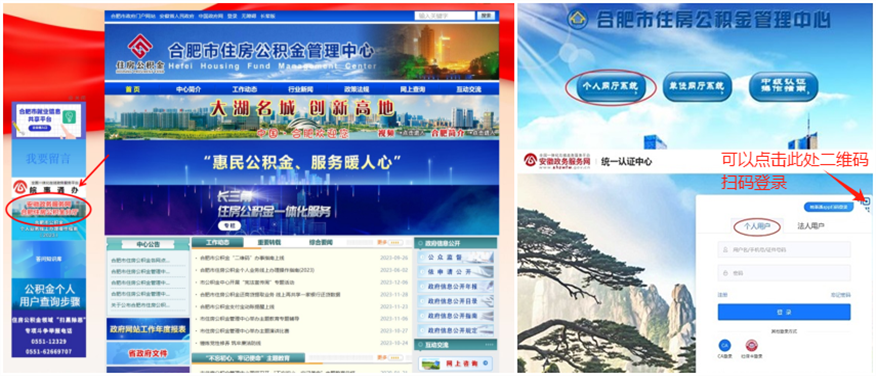876x376 pixels.
Task: Click the 搜索 button next to the search box
Action: pyautogui.click(x=486, y=16)
